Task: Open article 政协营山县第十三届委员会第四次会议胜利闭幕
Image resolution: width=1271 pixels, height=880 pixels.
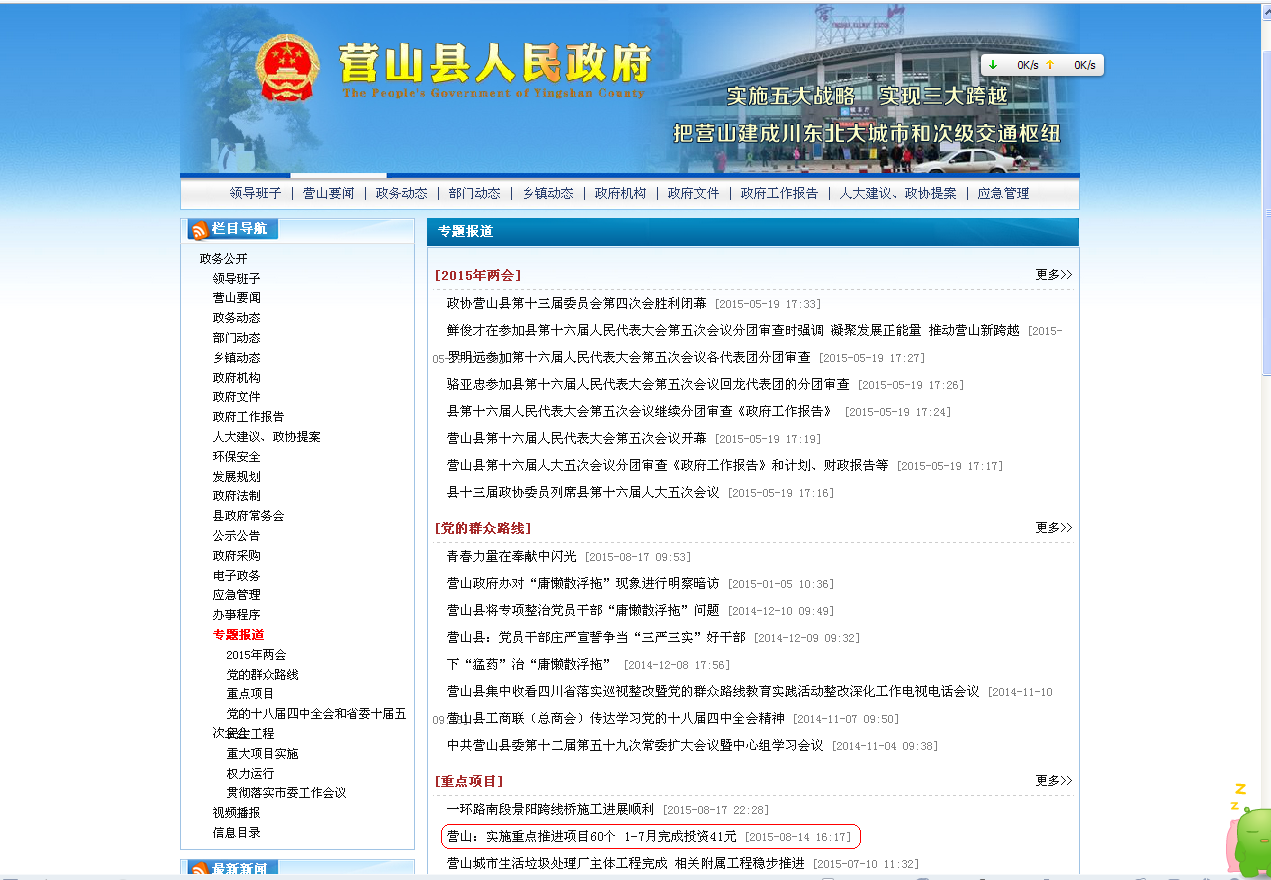Action: 576,304
